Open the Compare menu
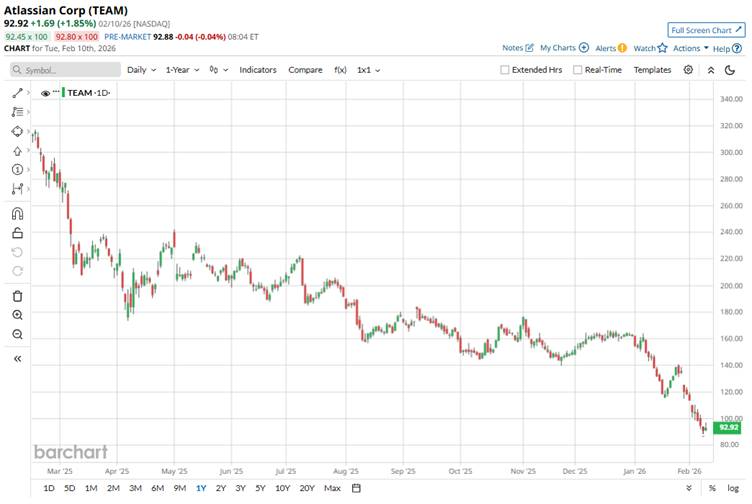 (306, 70)
